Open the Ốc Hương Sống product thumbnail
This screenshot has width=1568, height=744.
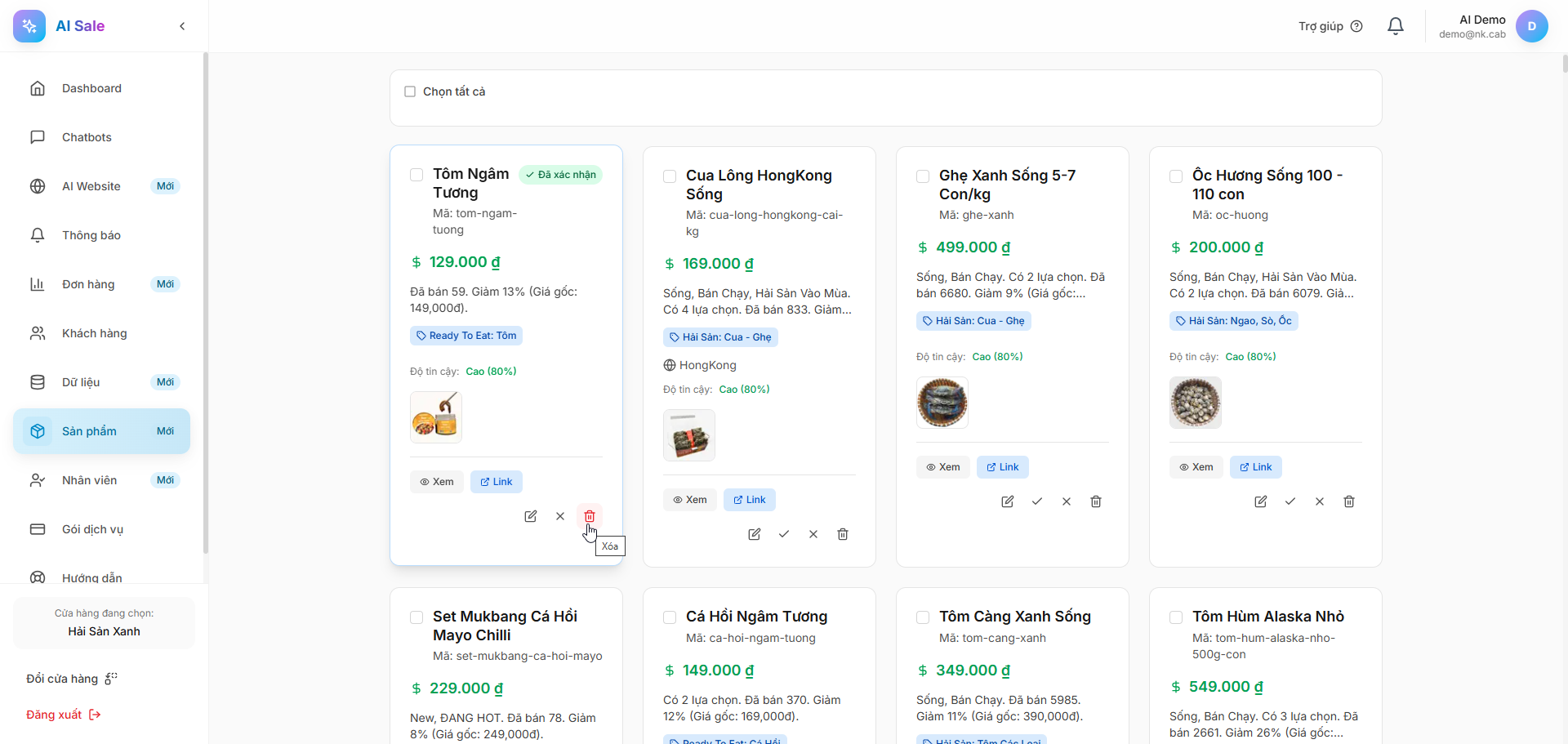coord(1195,403)
